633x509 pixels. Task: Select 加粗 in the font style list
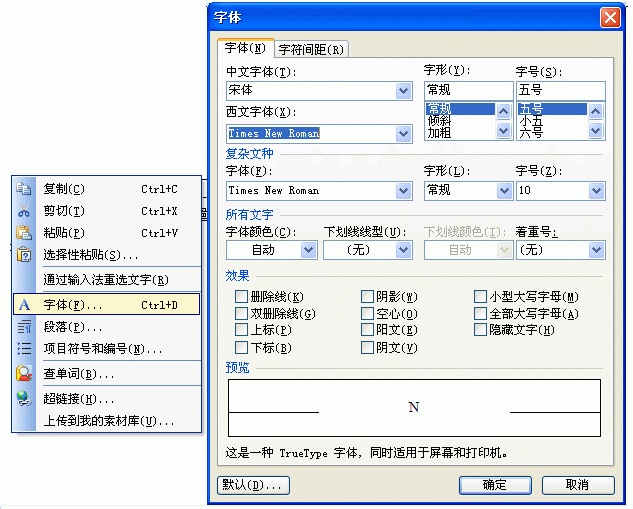tap(438, 132)
